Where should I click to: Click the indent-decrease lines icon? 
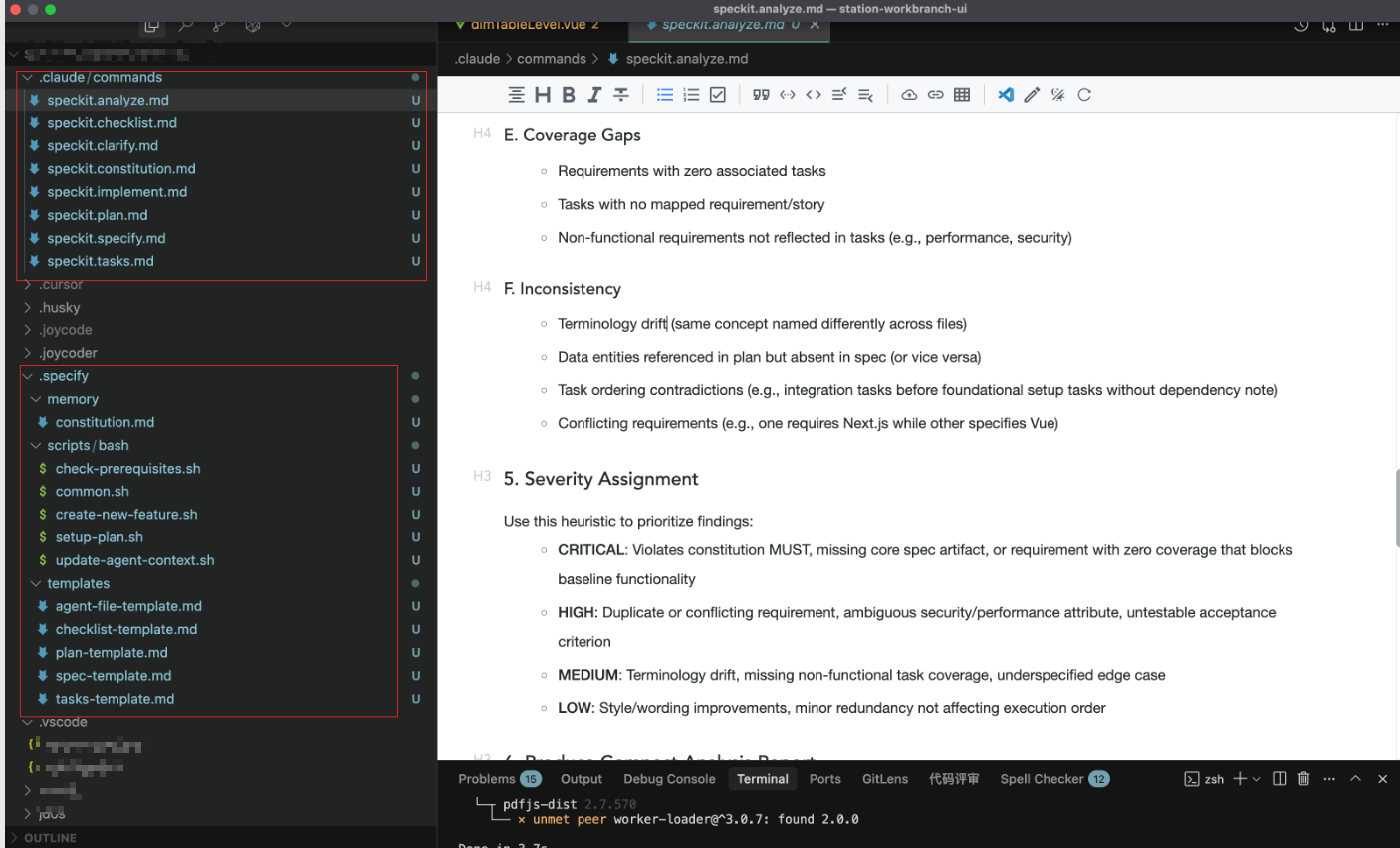click(x=839, y=95)
